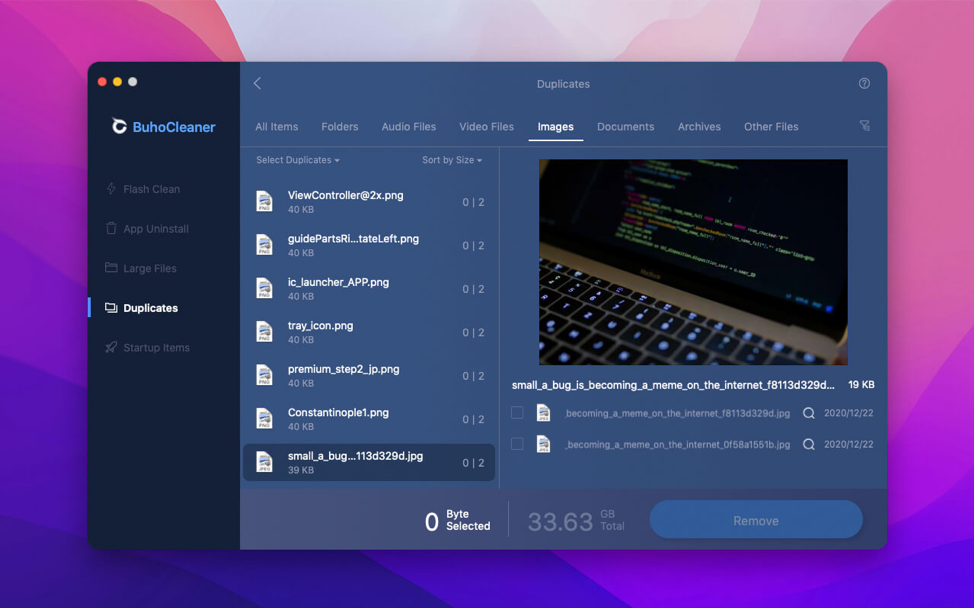Click the 0 | 2 count for tray_icon.png
Screen dimensions: 974x608
(473, 332)
